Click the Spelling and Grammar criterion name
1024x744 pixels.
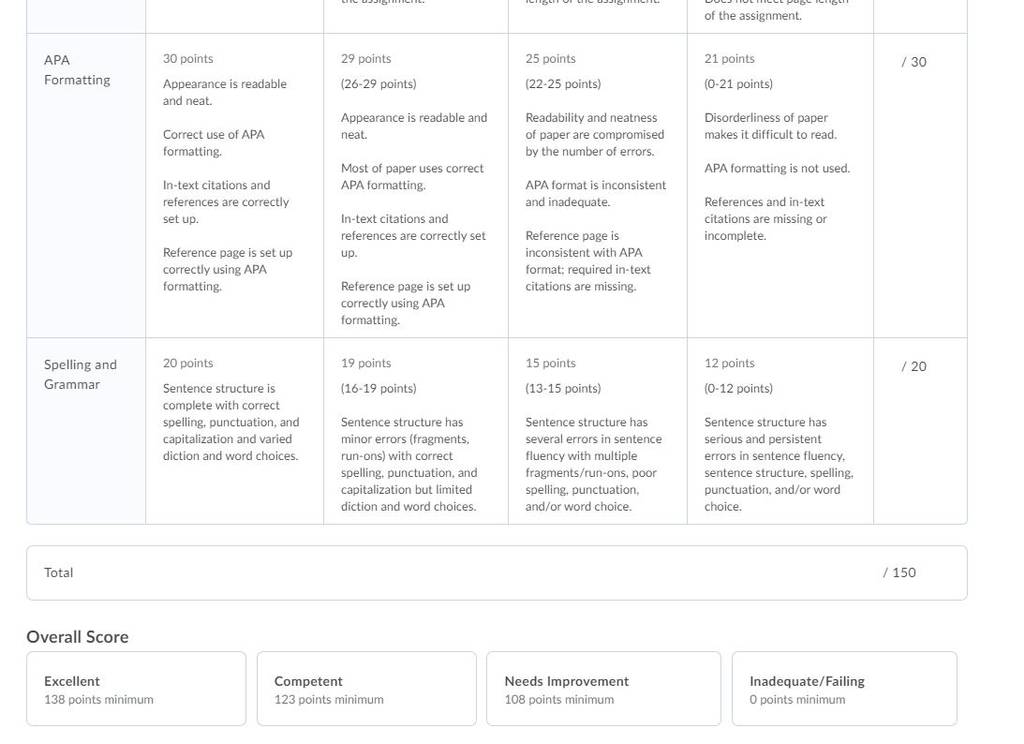(80, 374)
